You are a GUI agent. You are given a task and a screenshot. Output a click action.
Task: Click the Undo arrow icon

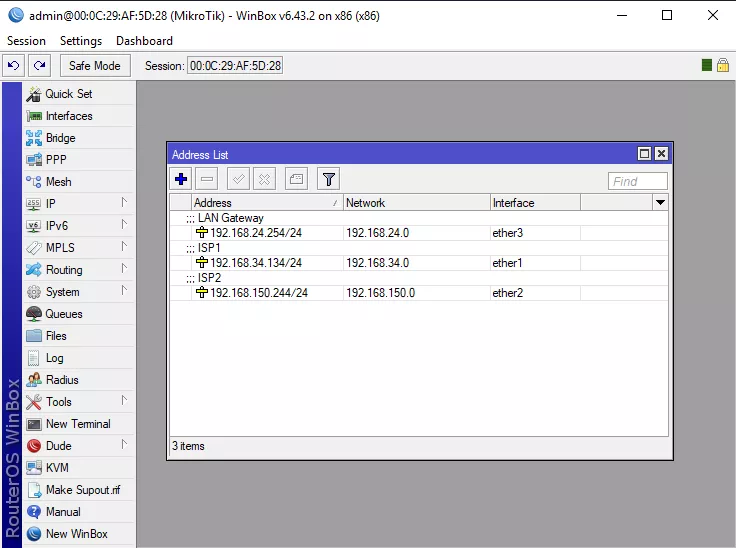point(13,65)
